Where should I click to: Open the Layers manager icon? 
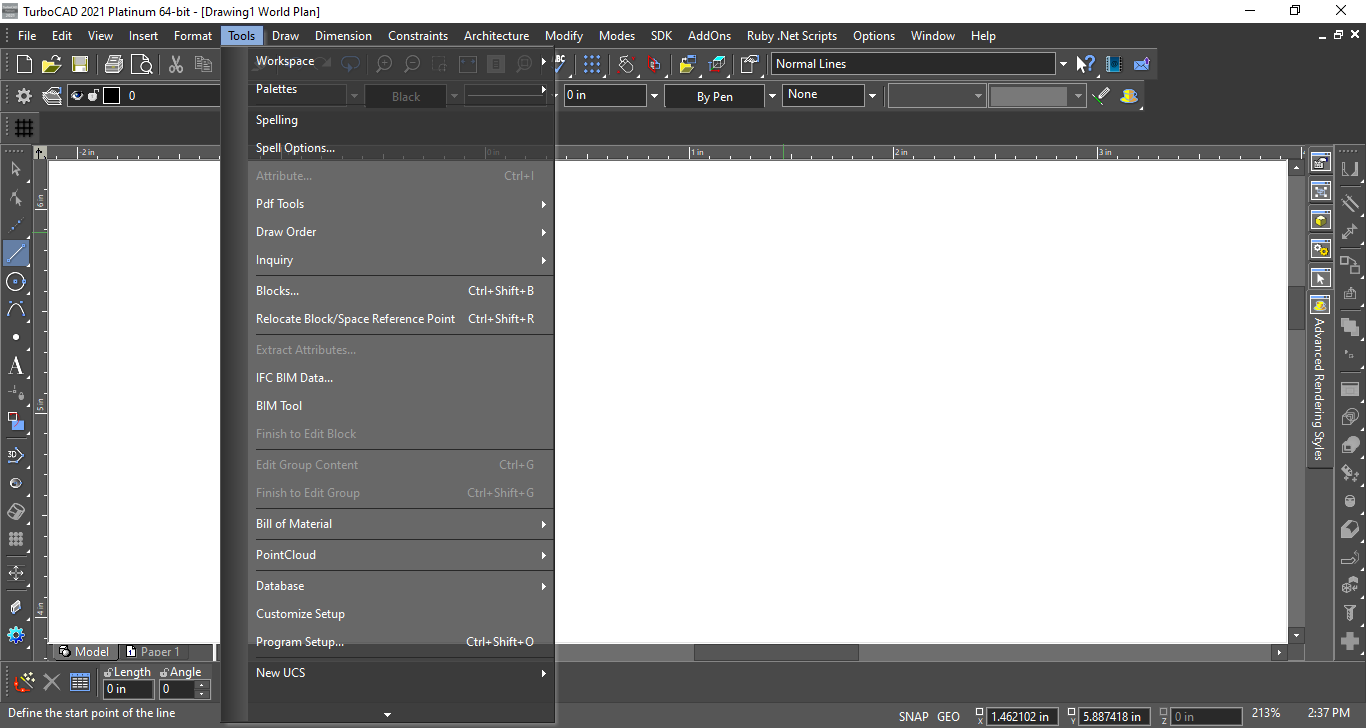coord(52,96)
